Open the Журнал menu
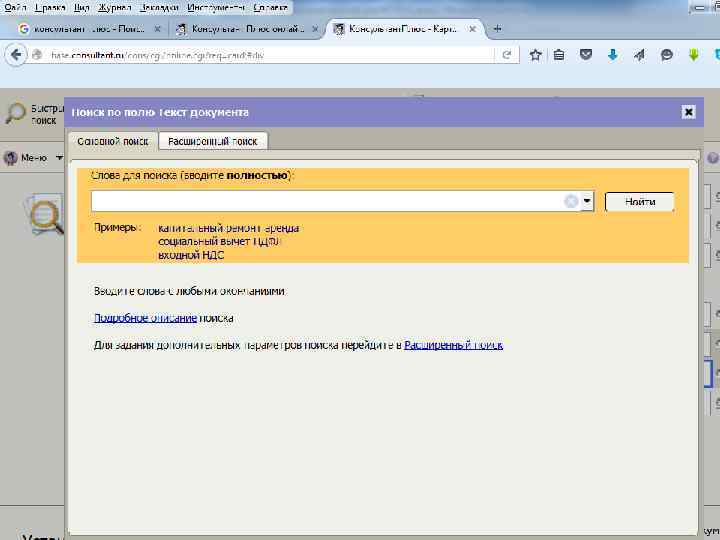The height and width of the screenshot is (540, 720). [x=114, y=7]
